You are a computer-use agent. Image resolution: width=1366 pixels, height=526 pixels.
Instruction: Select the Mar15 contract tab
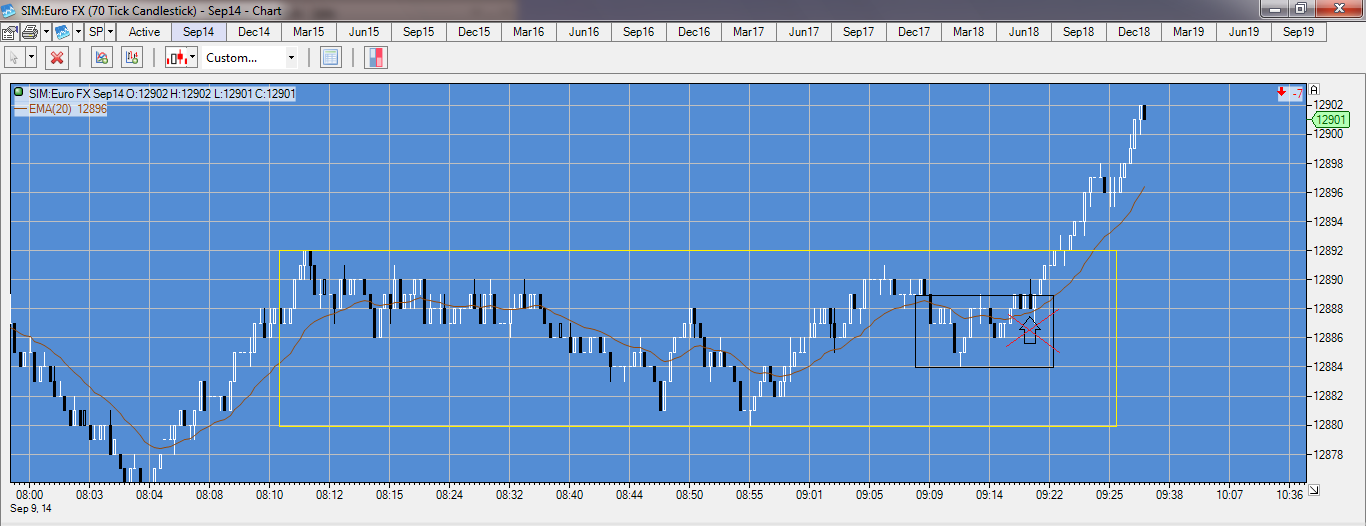coord(309,32)
